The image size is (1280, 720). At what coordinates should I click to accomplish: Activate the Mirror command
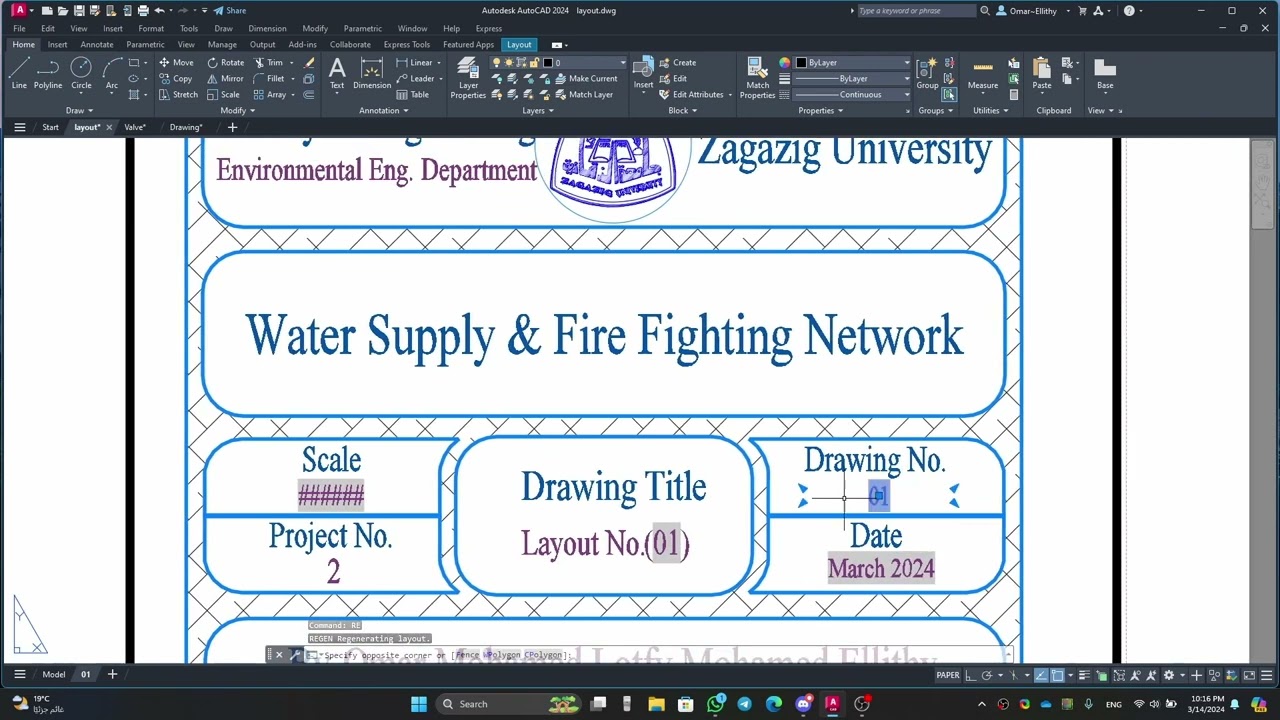225,78
